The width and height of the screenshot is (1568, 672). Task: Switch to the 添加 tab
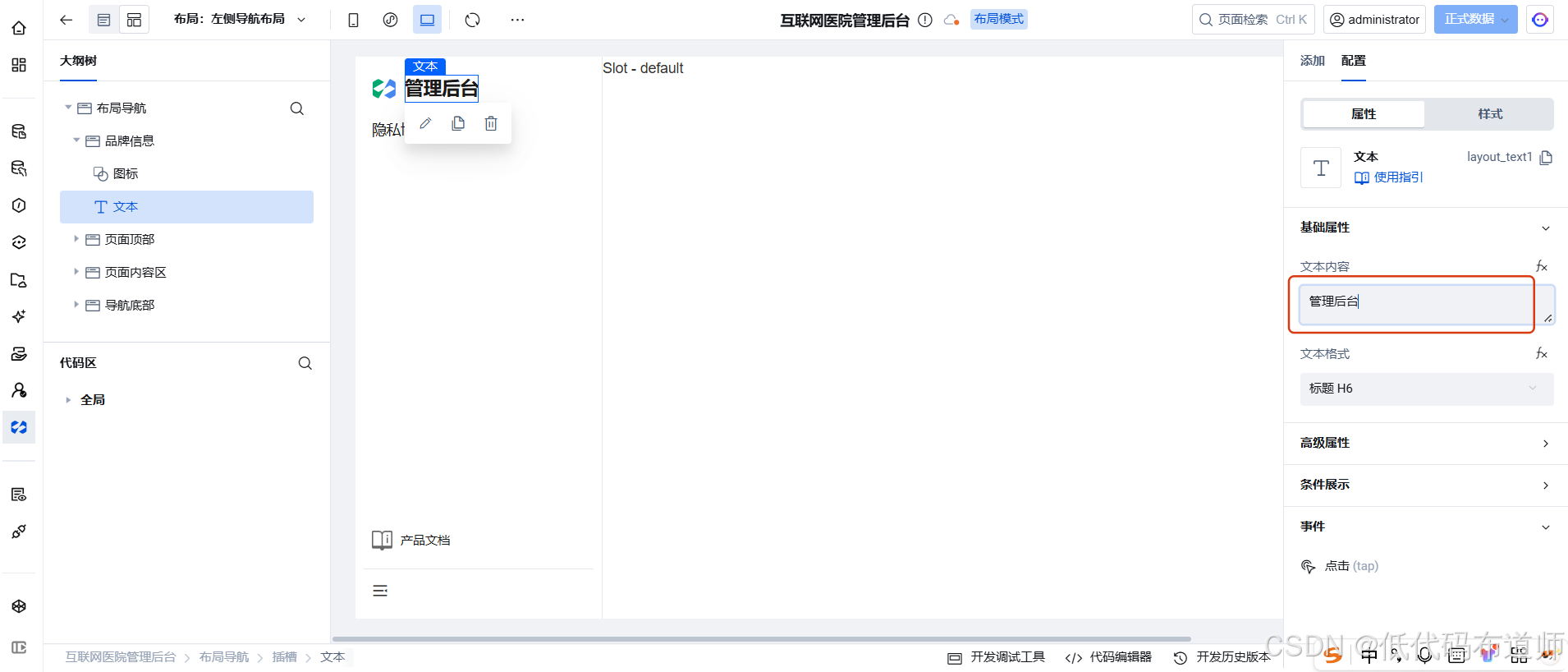pyautogui.click(x=1313, y=61)
